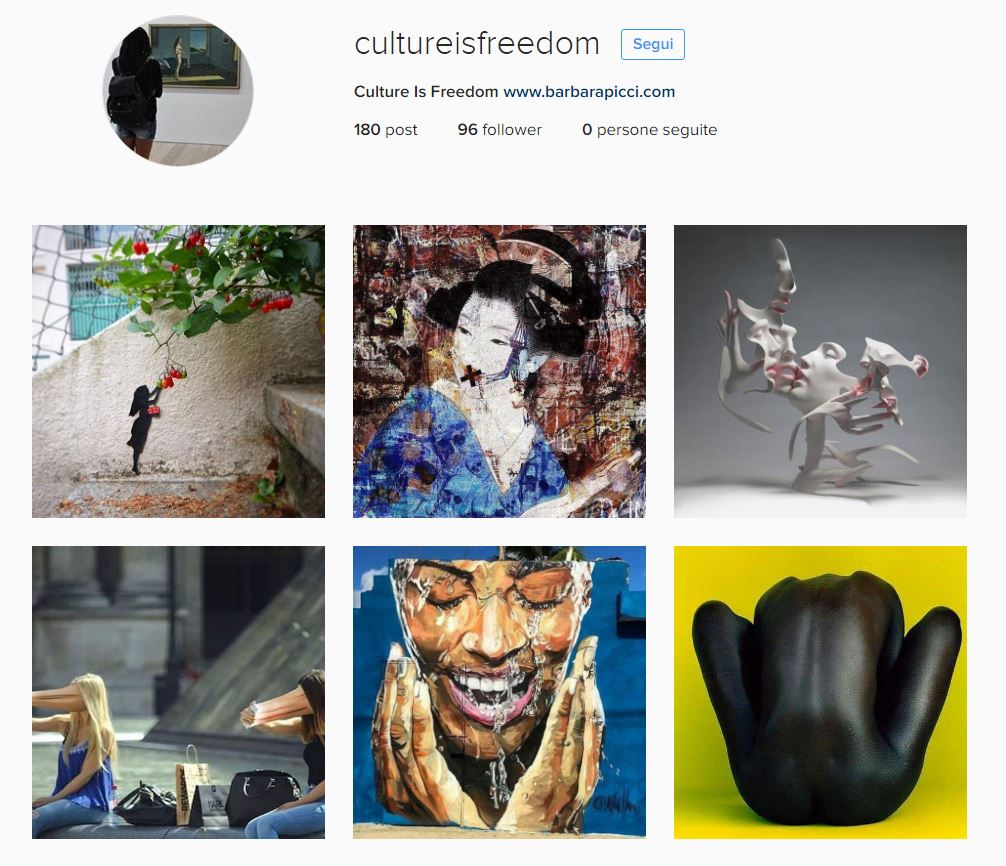Open the water-splashed face mural post
The height and width of the screenshot is (866, 1006).
coord(499,692)
